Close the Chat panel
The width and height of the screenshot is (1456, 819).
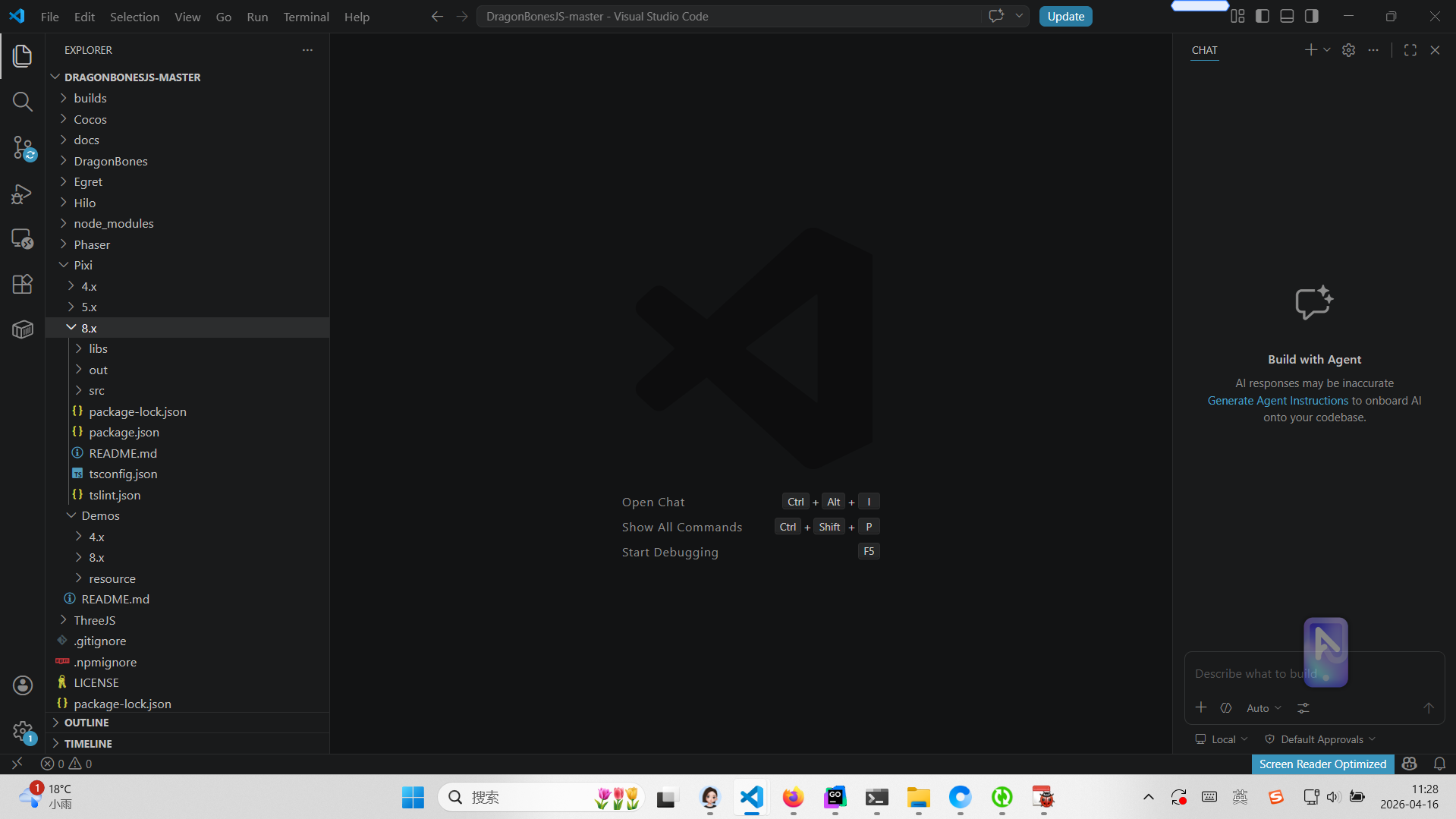tap(1435, 50)
